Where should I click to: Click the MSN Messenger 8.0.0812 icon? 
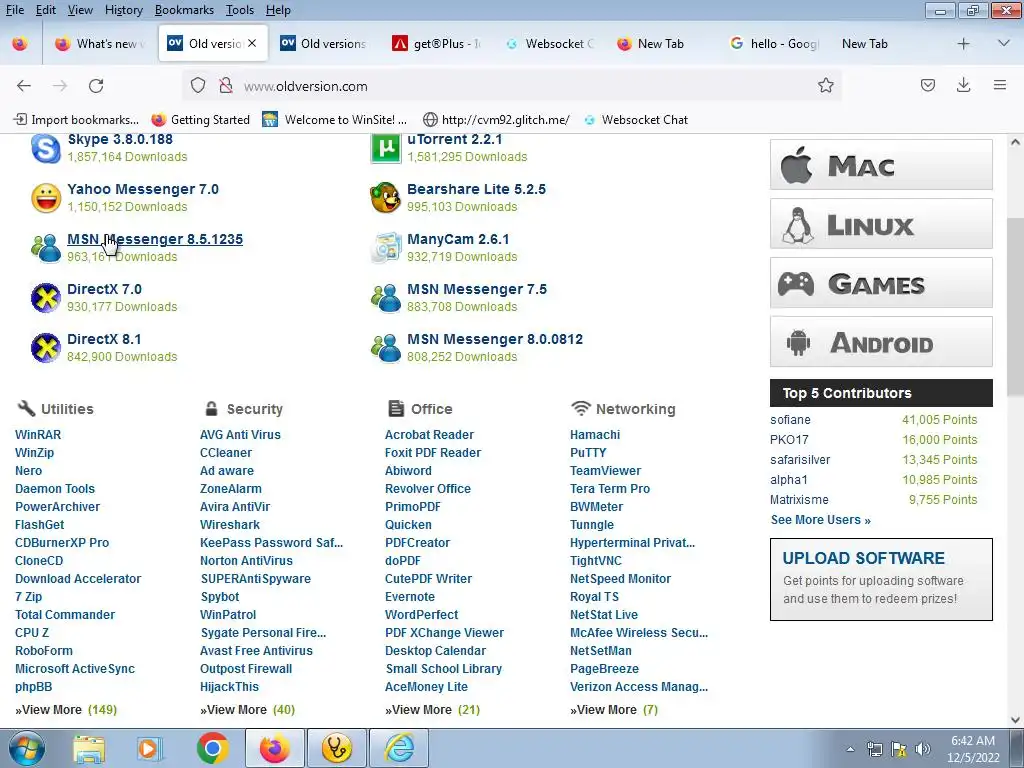tap(385, 348)
